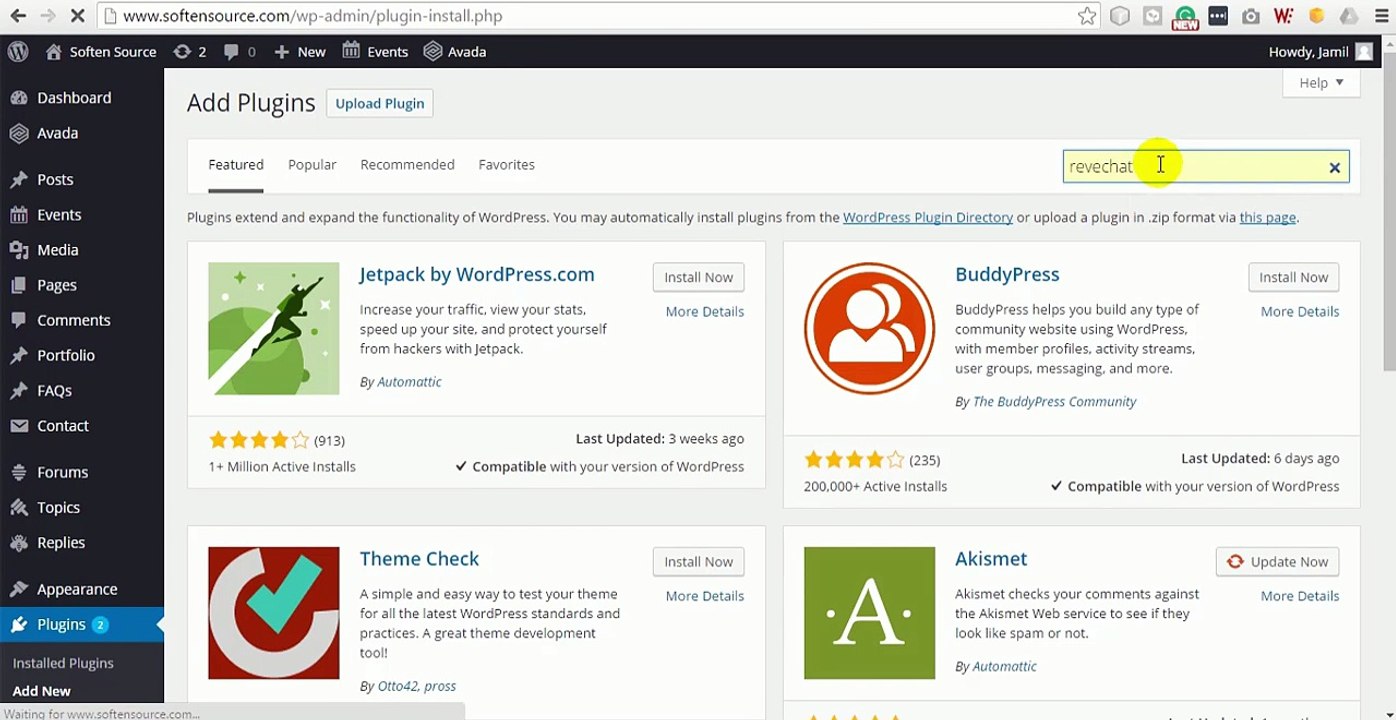This screenshot has height=720, width=1396.
Task: Install the Jetpack plugin now
Action: (x=699, y=277)
